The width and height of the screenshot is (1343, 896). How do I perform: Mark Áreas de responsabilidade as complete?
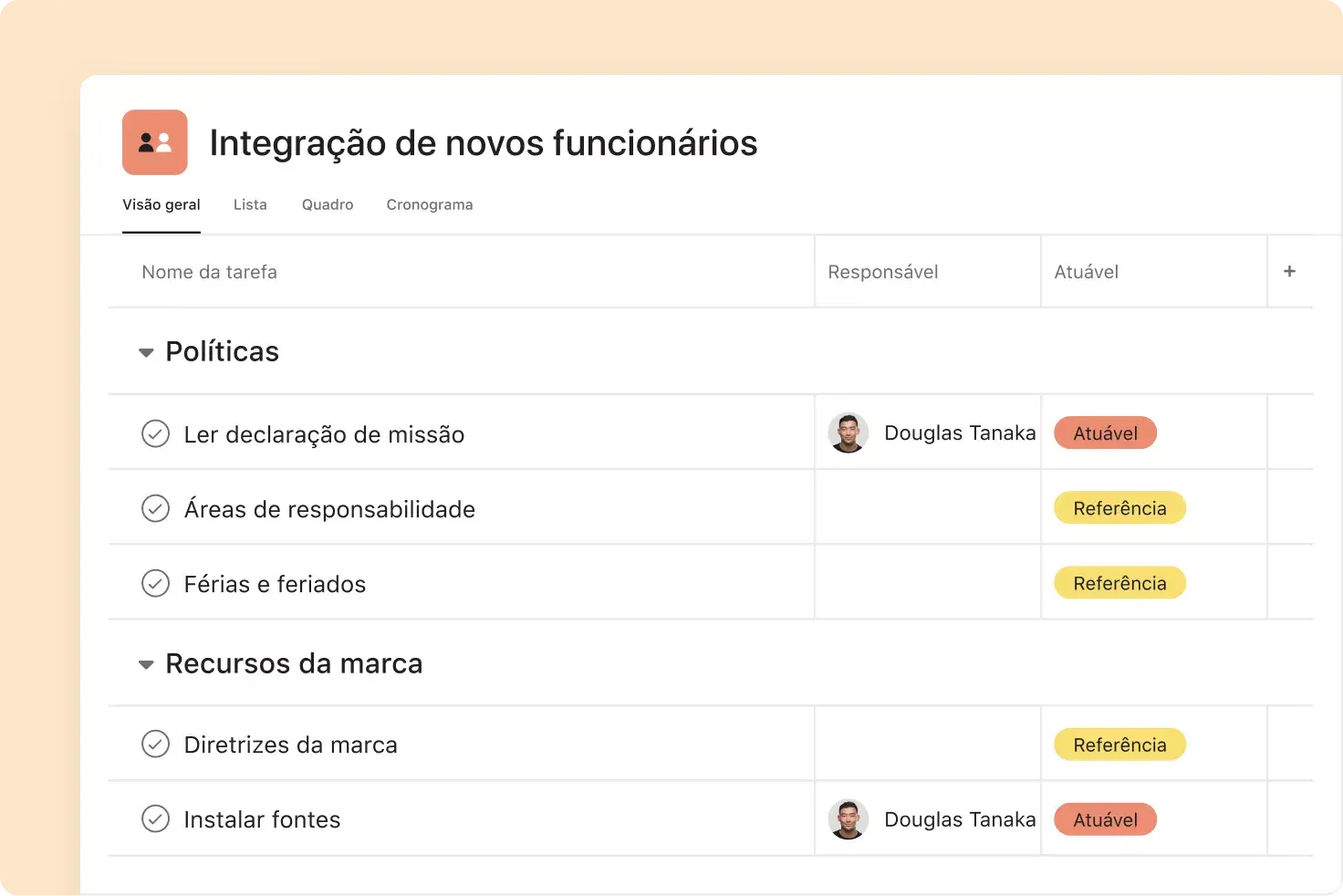156,508
